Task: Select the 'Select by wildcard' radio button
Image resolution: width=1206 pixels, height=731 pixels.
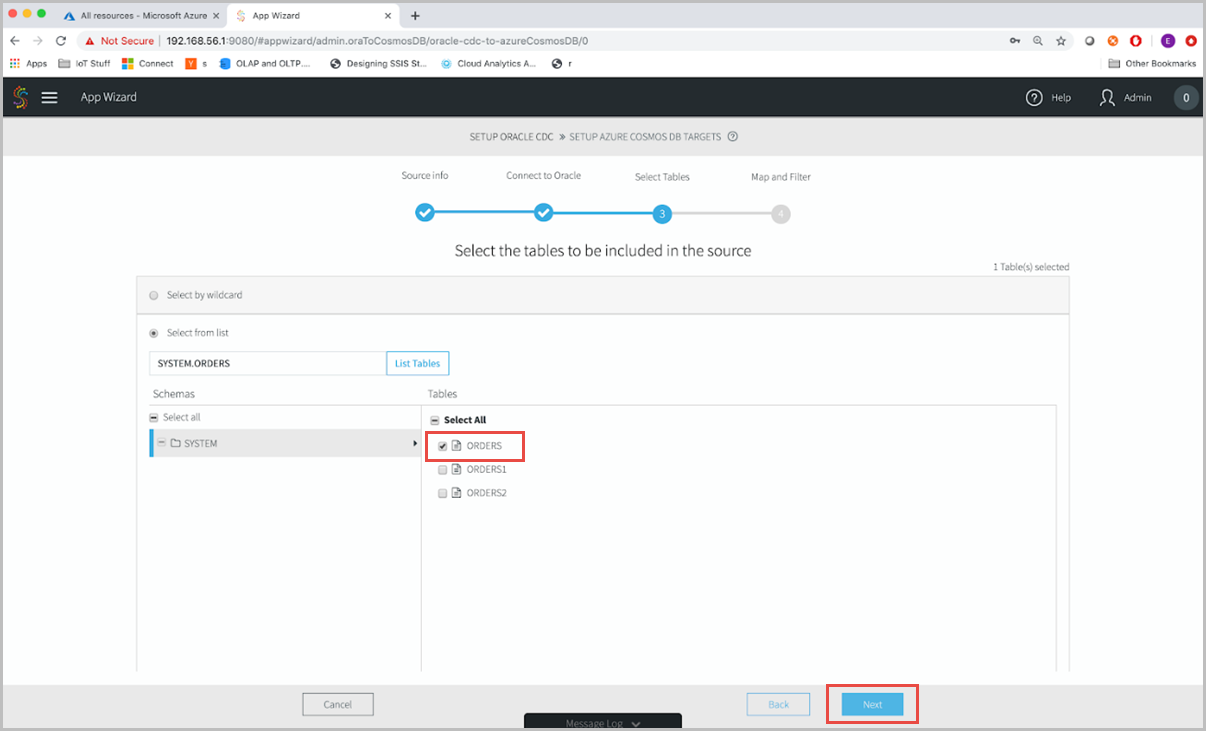Action: pyautogui.click(x=154, y=294)
